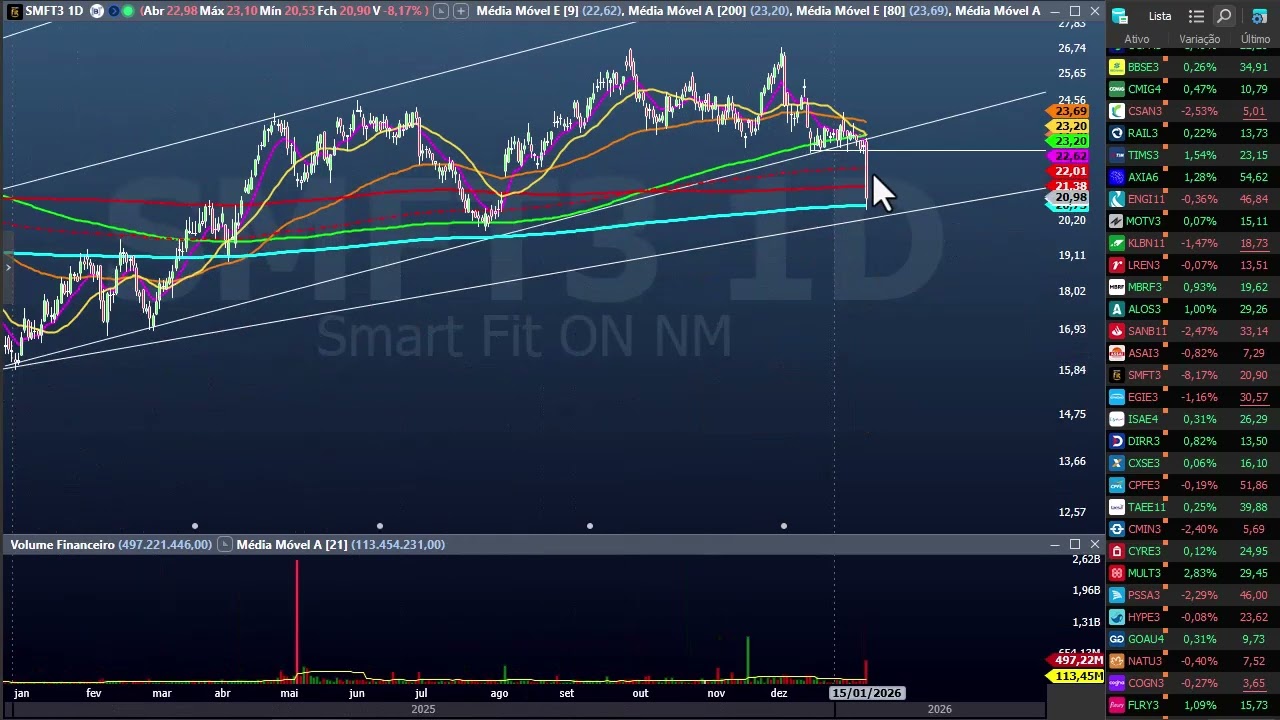Click the blue arrow icon beside SMFT3 1D
Image resolution: width=1280 pixels, height=720 pixels.
point(113,11)
